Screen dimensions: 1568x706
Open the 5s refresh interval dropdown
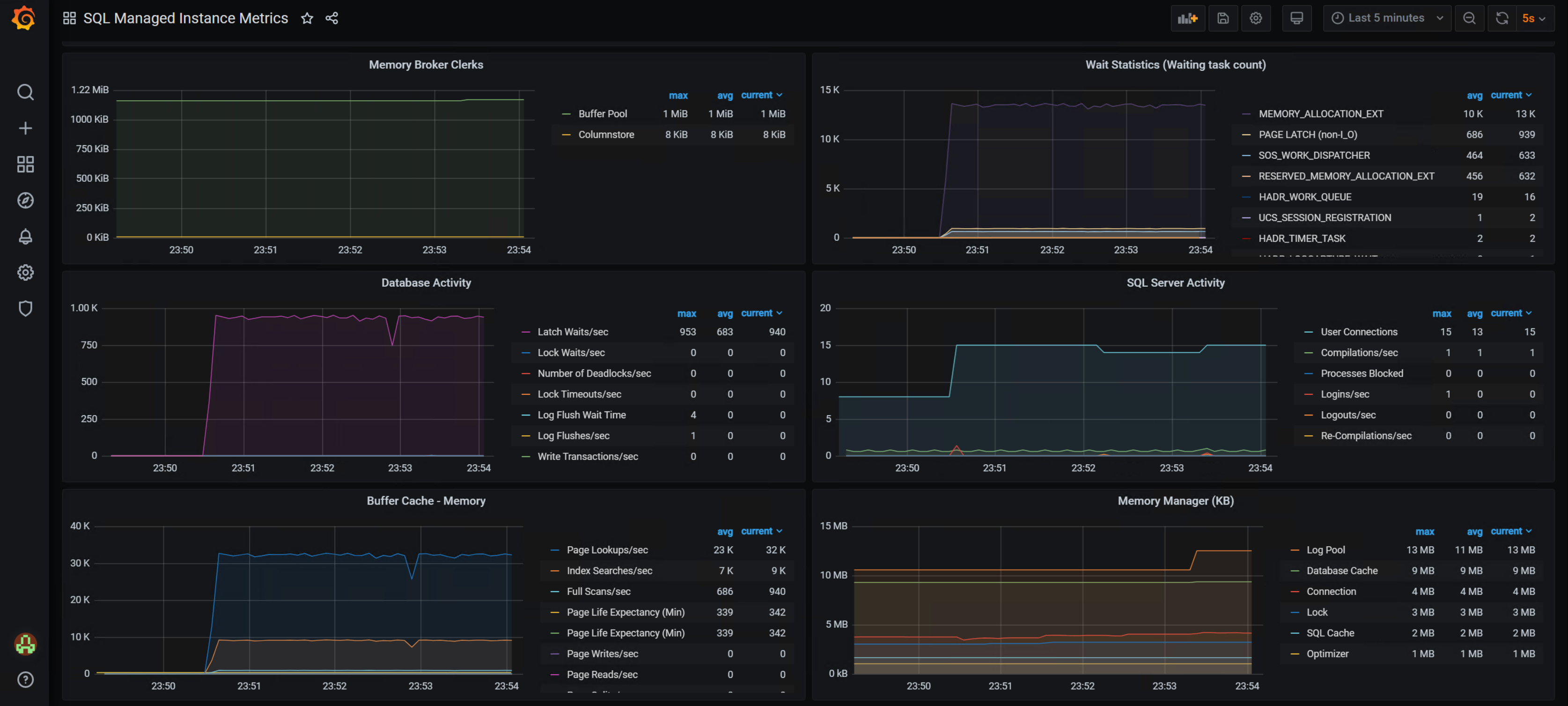1534,18
